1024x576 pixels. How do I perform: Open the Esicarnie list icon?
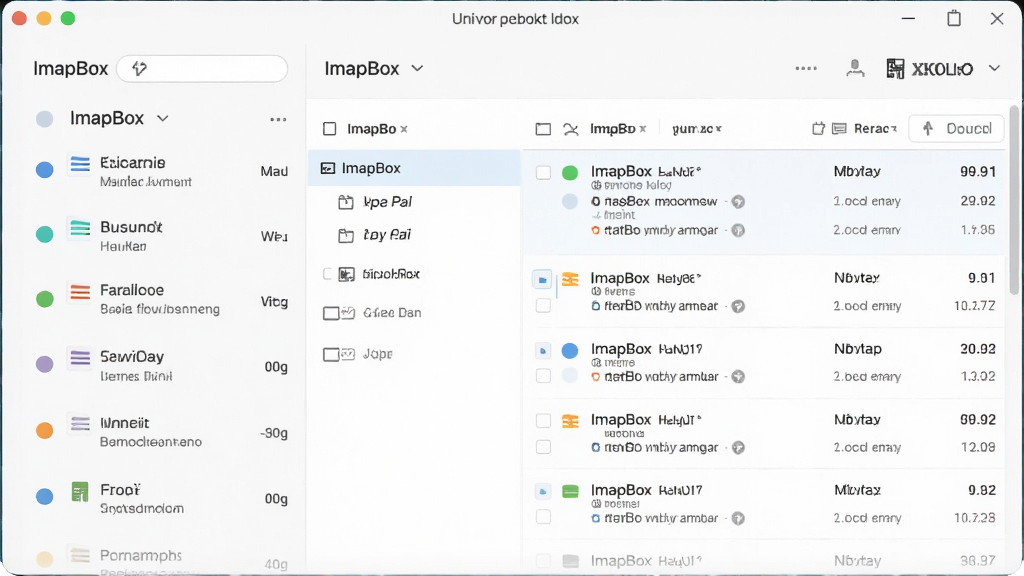pos(80,164)
